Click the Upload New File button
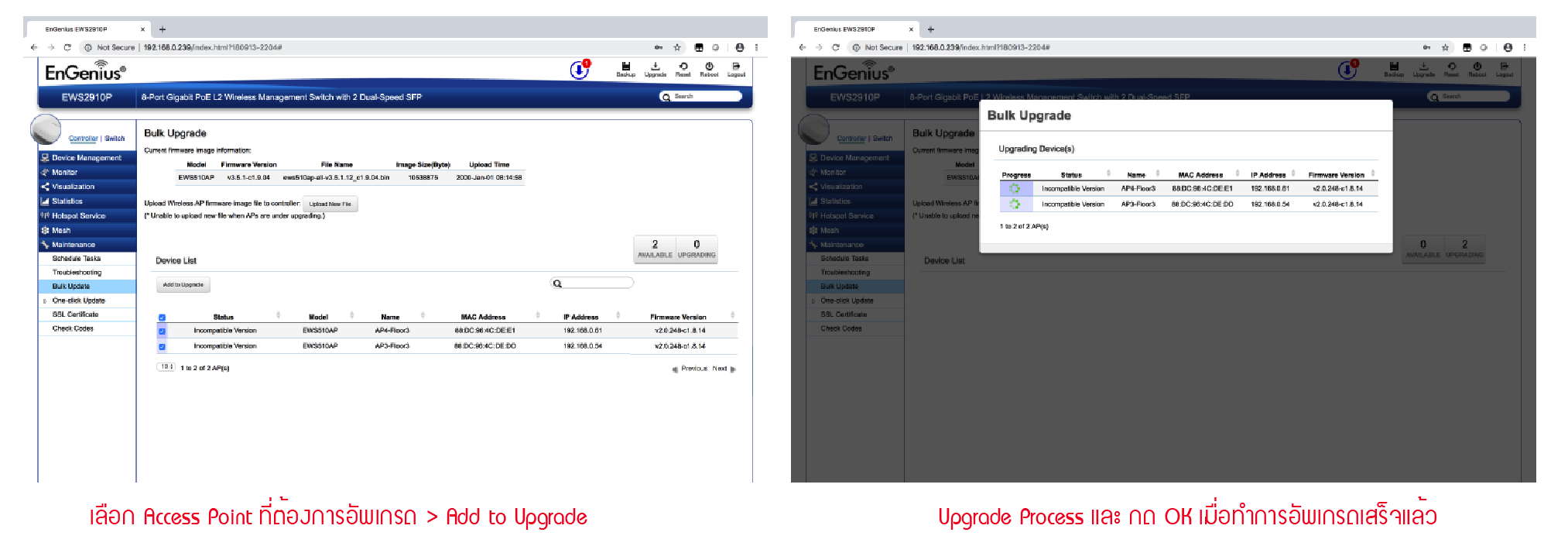 click(x=330, y=204)
